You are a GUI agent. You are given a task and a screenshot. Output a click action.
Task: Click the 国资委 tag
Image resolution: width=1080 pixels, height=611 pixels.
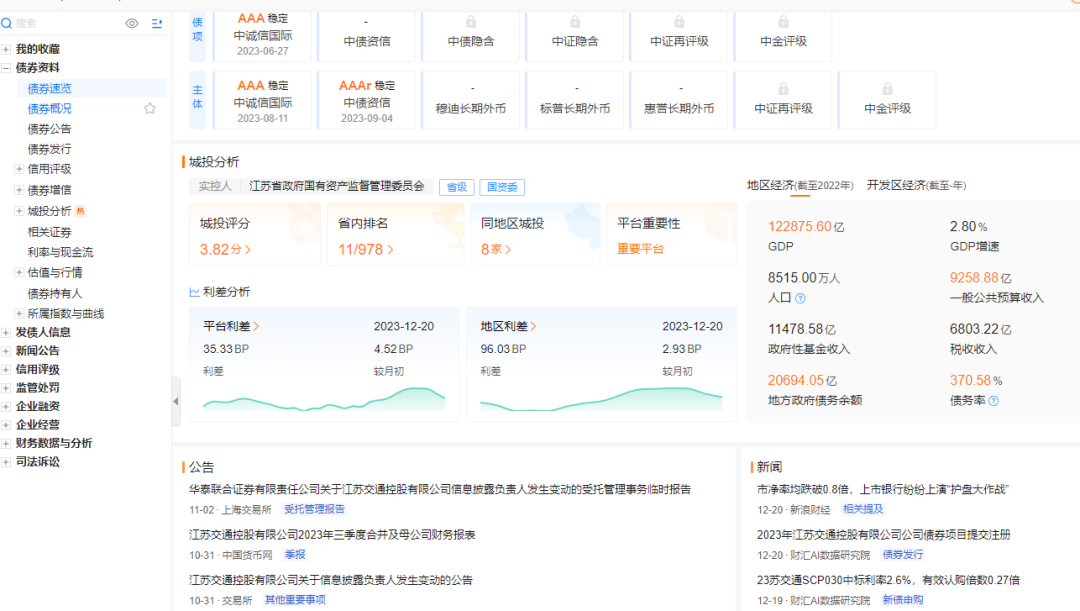(x=502, y=187)
